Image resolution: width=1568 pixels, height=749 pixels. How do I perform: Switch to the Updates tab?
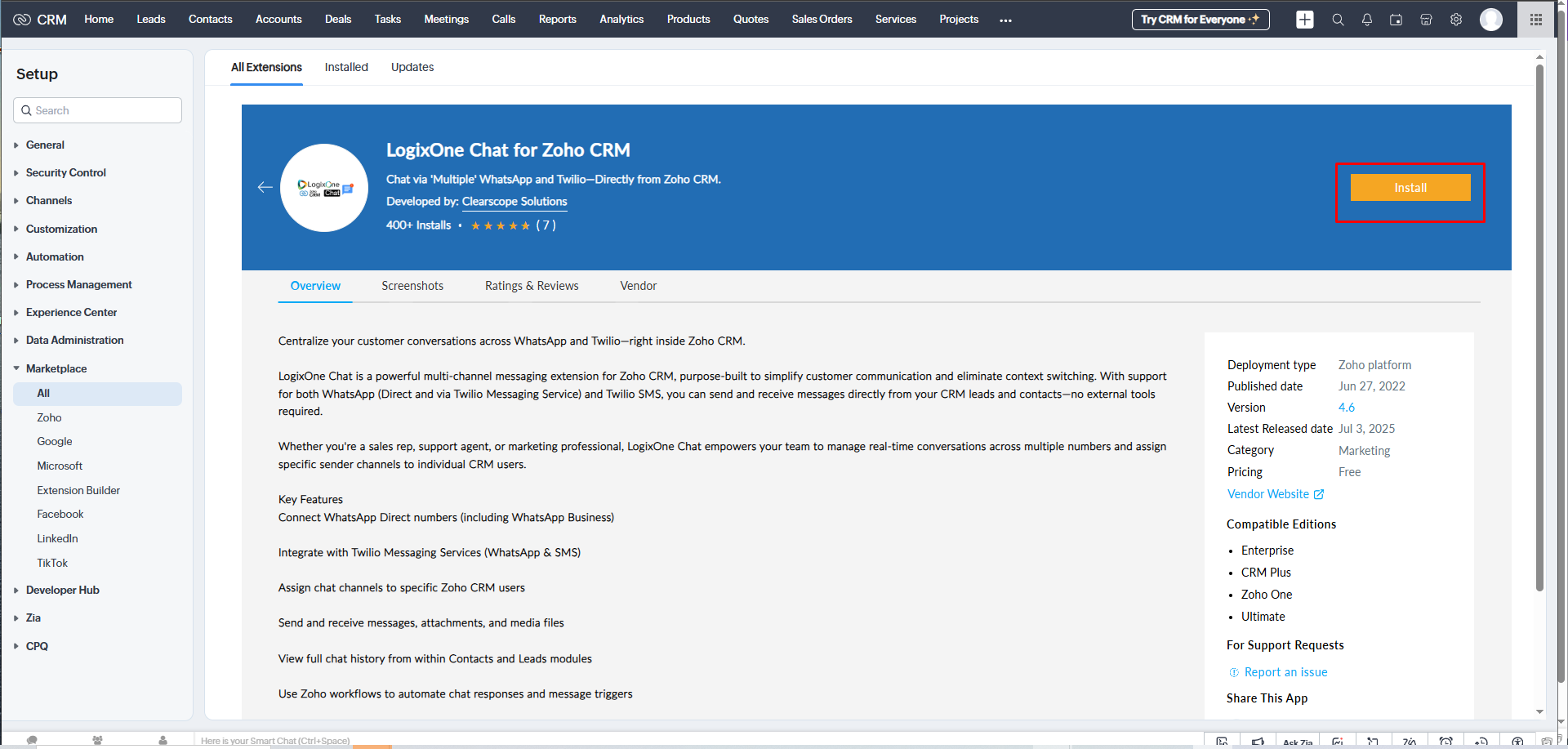coord(412,67)
